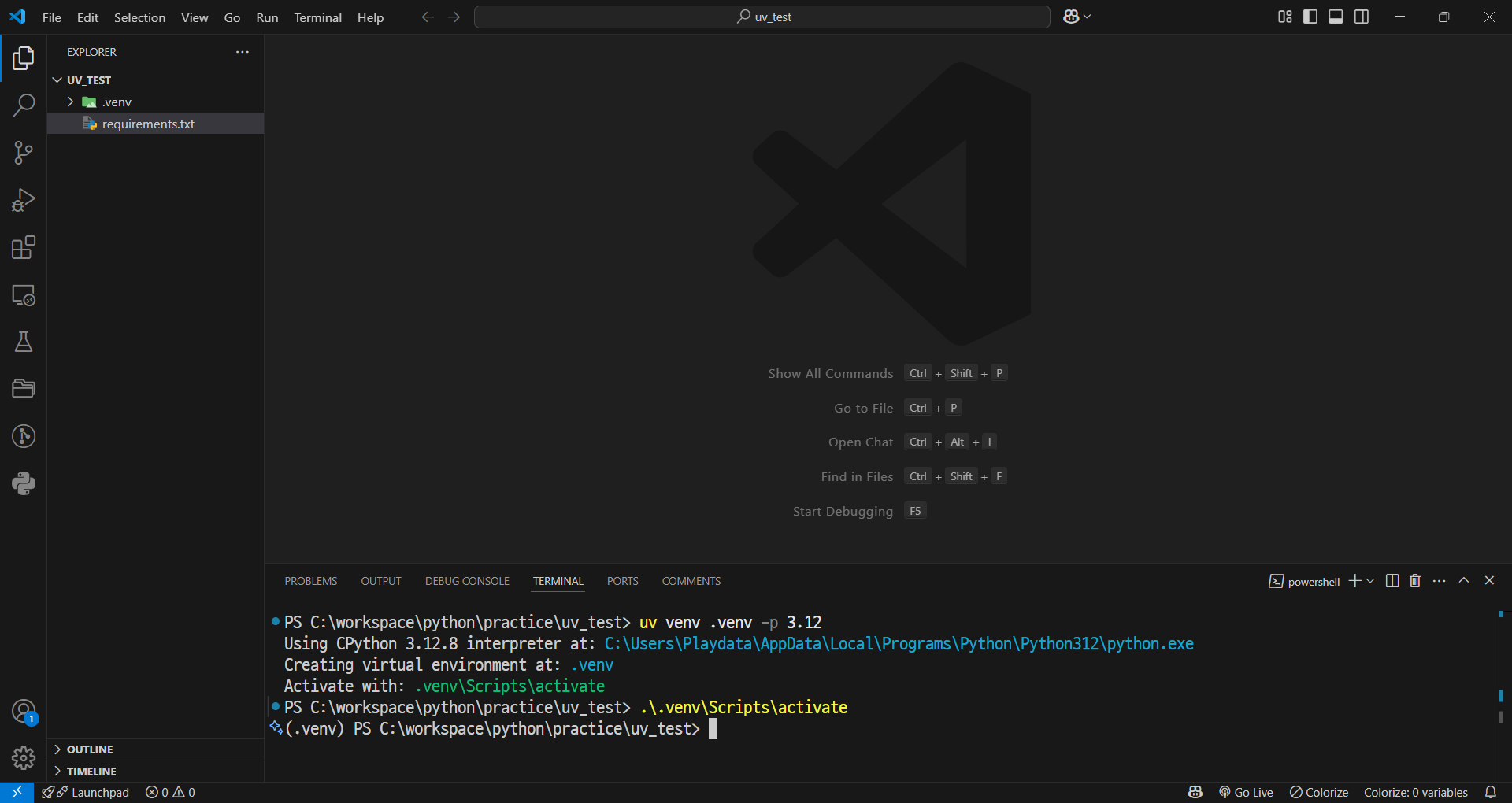Open terminal panel More Actions menu
Viewport: 1512px width, 803px height.
pyautogui.click(x=1440, y=581)
